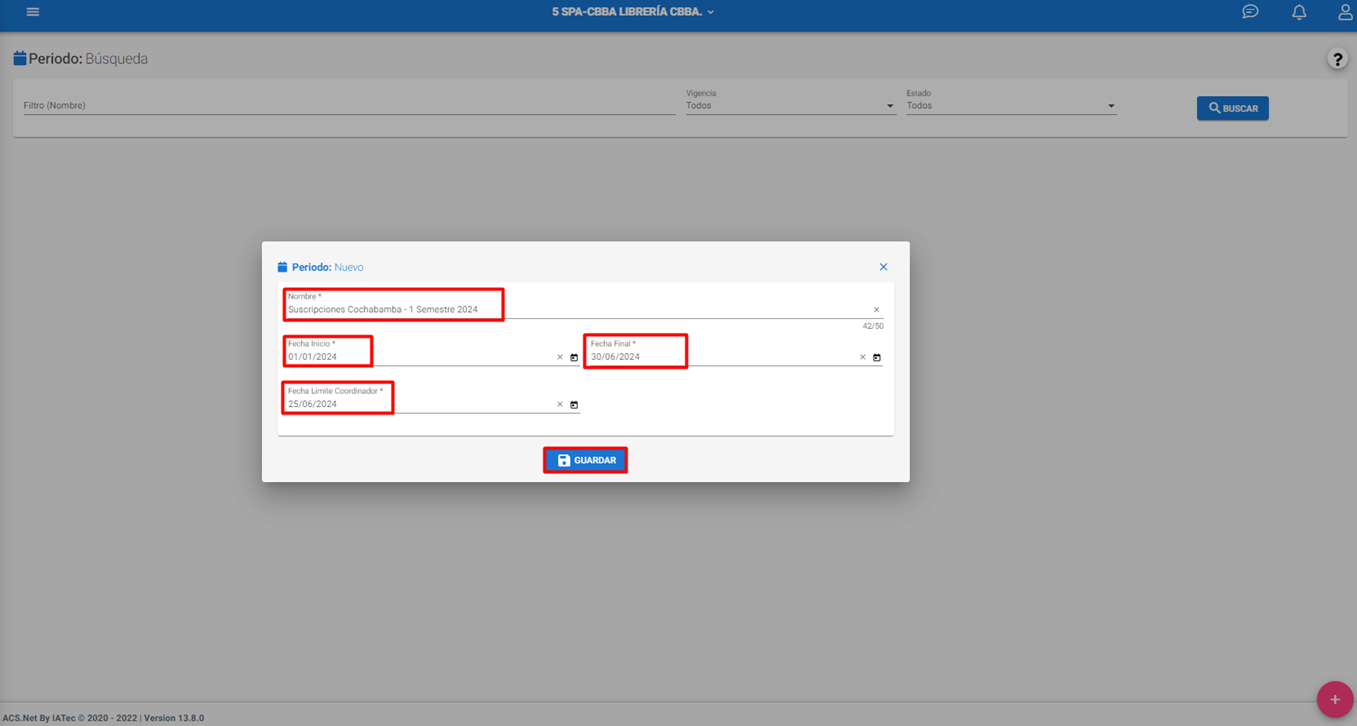Open the help question mark icon
Screen dimensions: 1357x726
1337,59
